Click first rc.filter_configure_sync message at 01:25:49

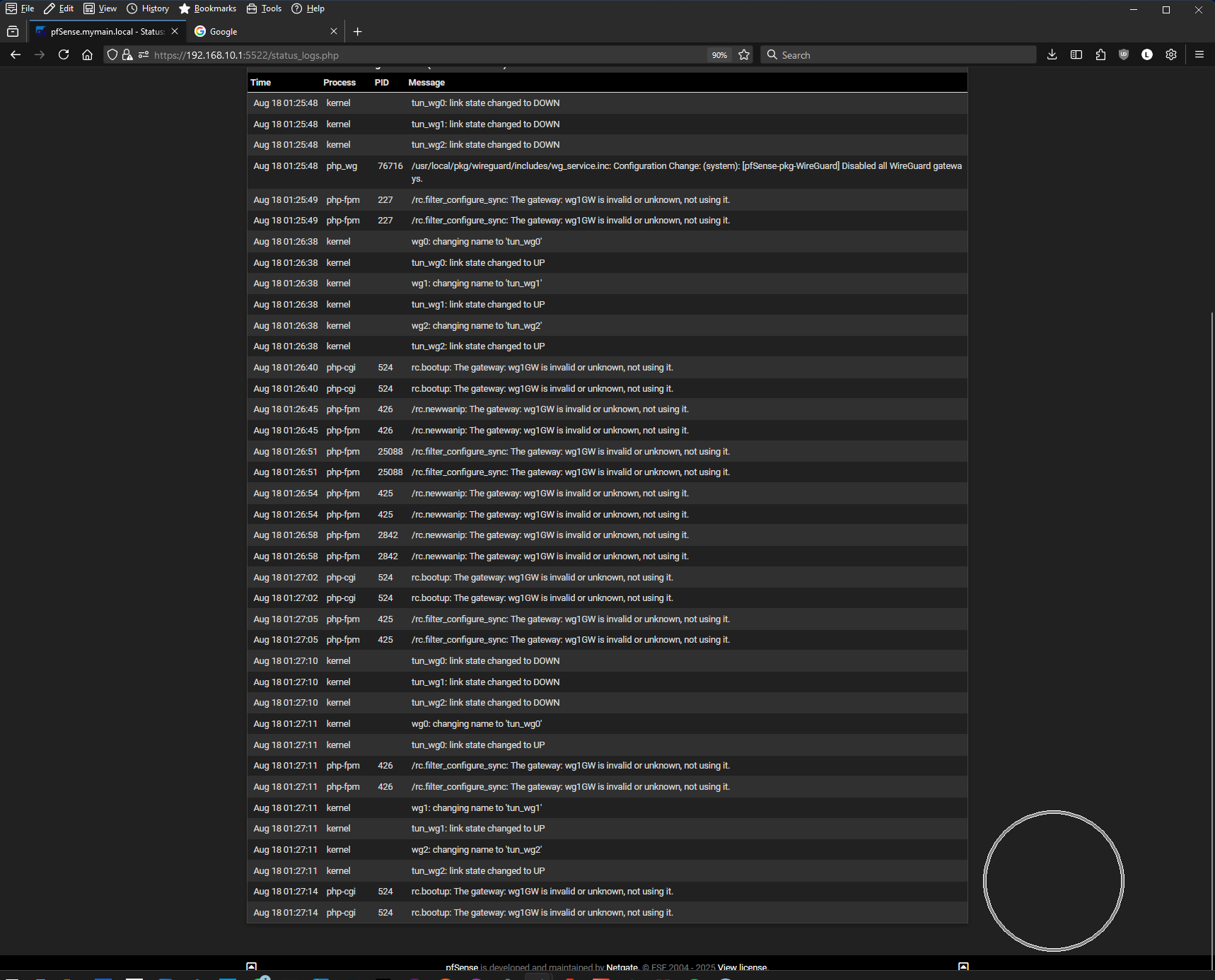571,200
